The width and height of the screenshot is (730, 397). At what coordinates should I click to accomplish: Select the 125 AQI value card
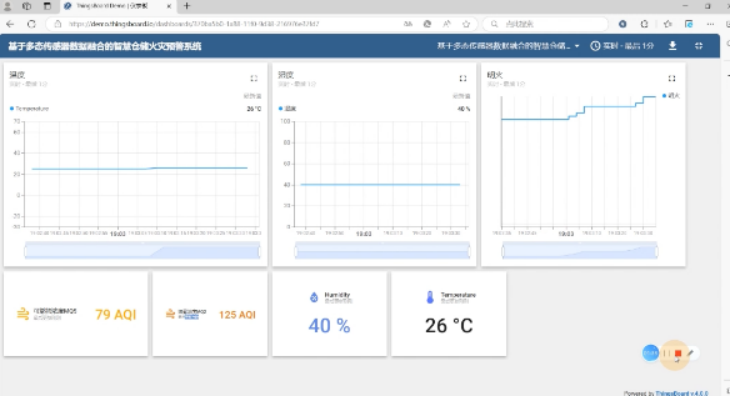click(x=210, y=314)
